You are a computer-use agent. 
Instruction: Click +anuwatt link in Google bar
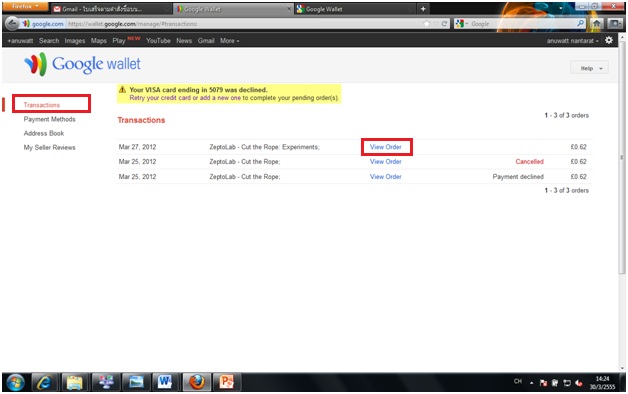click(20, 40)
